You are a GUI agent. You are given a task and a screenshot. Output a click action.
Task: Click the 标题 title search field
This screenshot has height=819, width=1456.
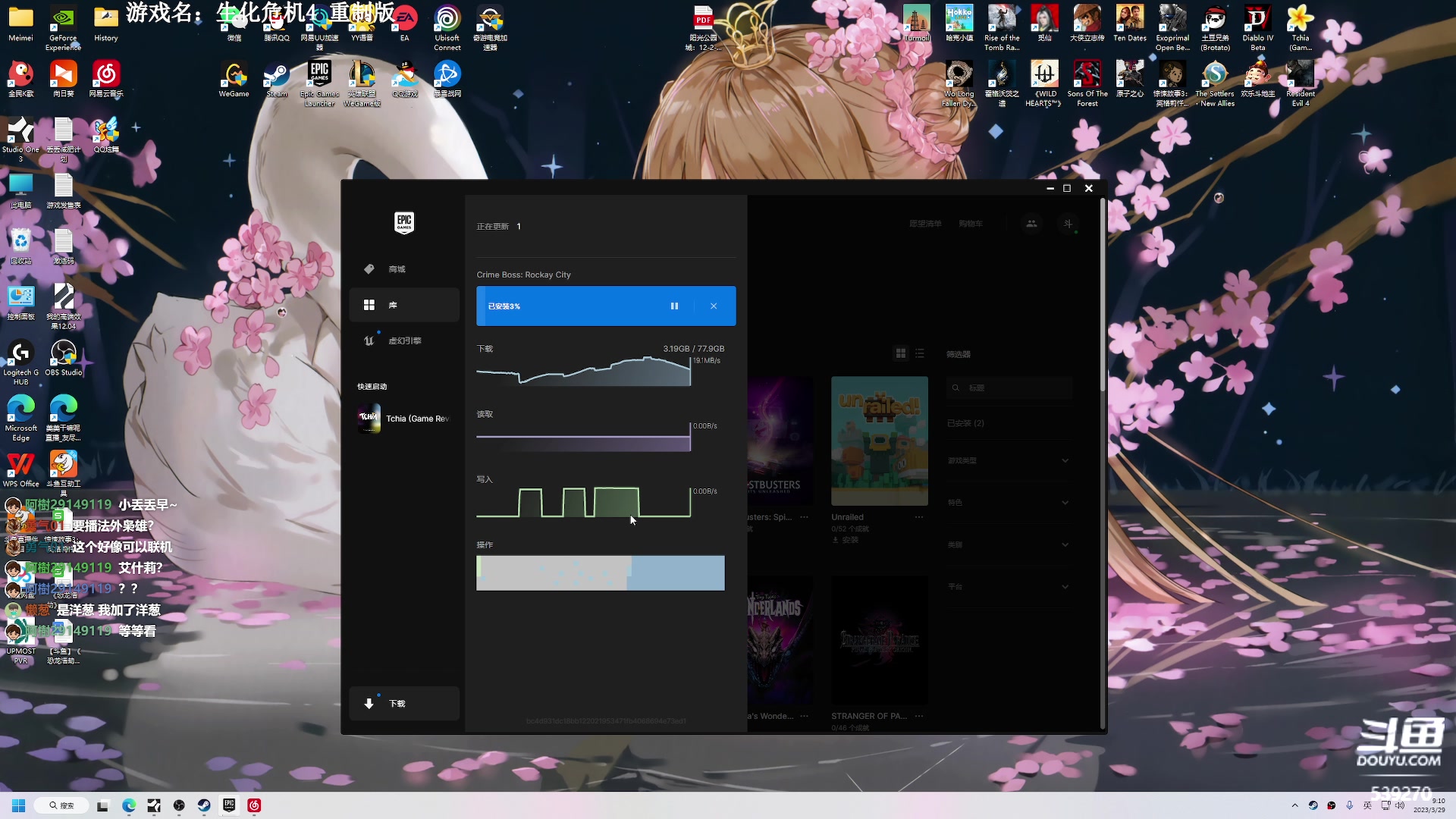[x=1009, y=388]
